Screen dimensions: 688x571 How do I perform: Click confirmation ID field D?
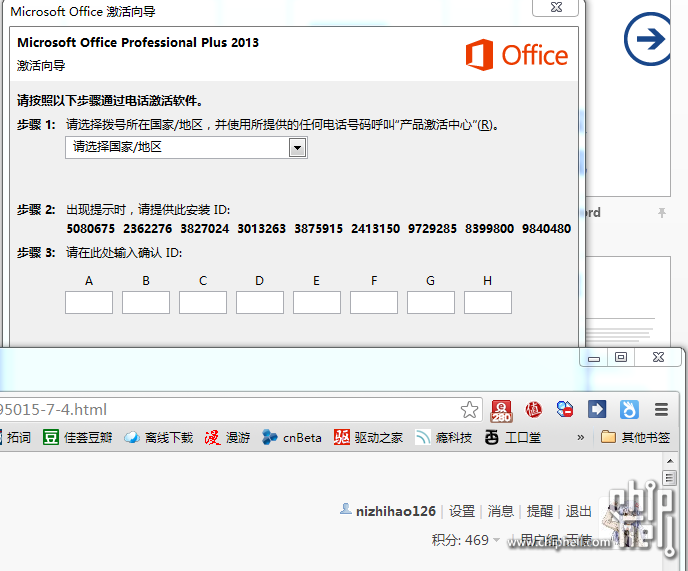(x=260, y=302)
